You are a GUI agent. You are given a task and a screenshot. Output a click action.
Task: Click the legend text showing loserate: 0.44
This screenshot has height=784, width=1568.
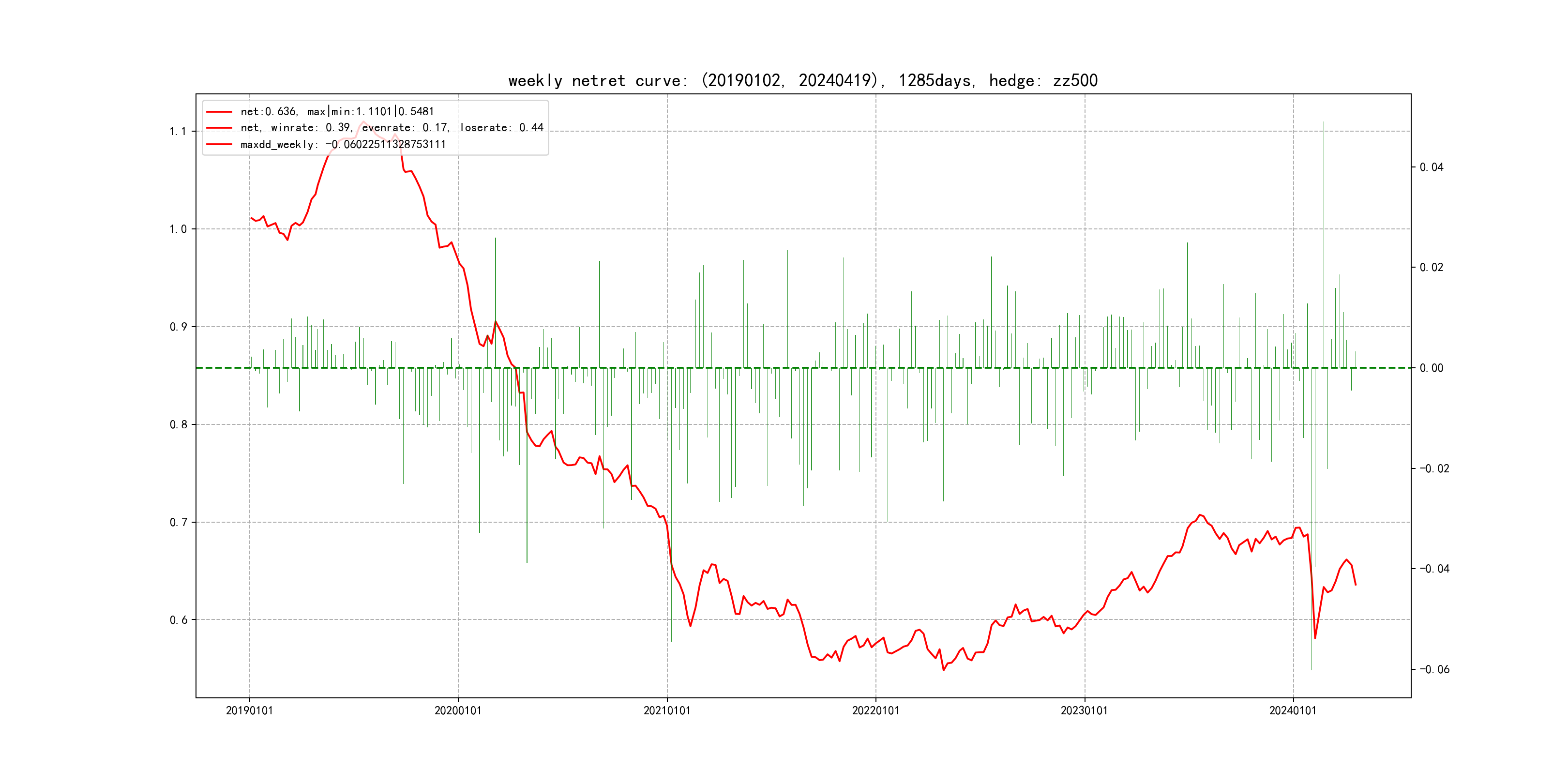501,128
